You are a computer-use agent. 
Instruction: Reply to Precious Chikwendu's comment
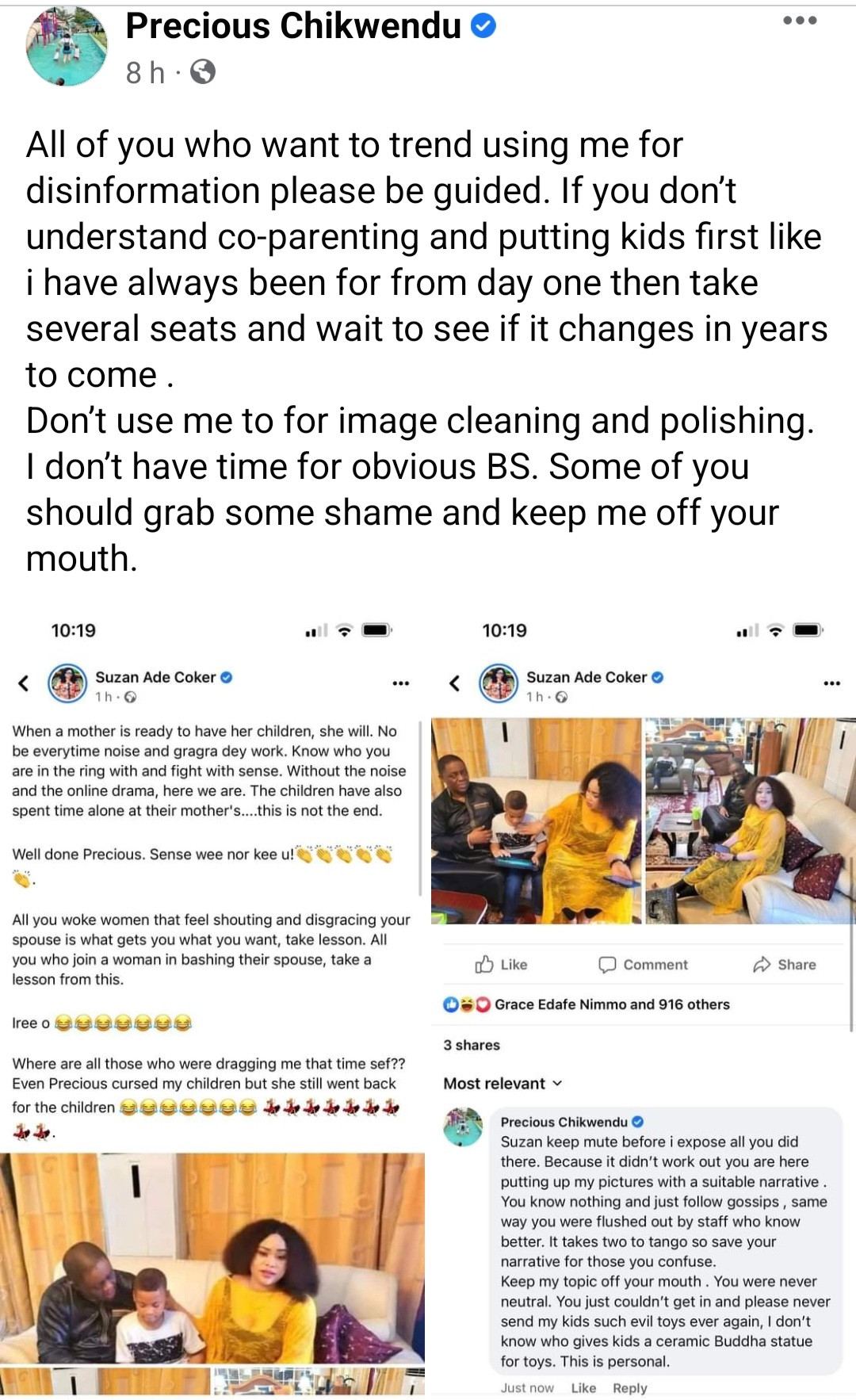(629, 1387)
